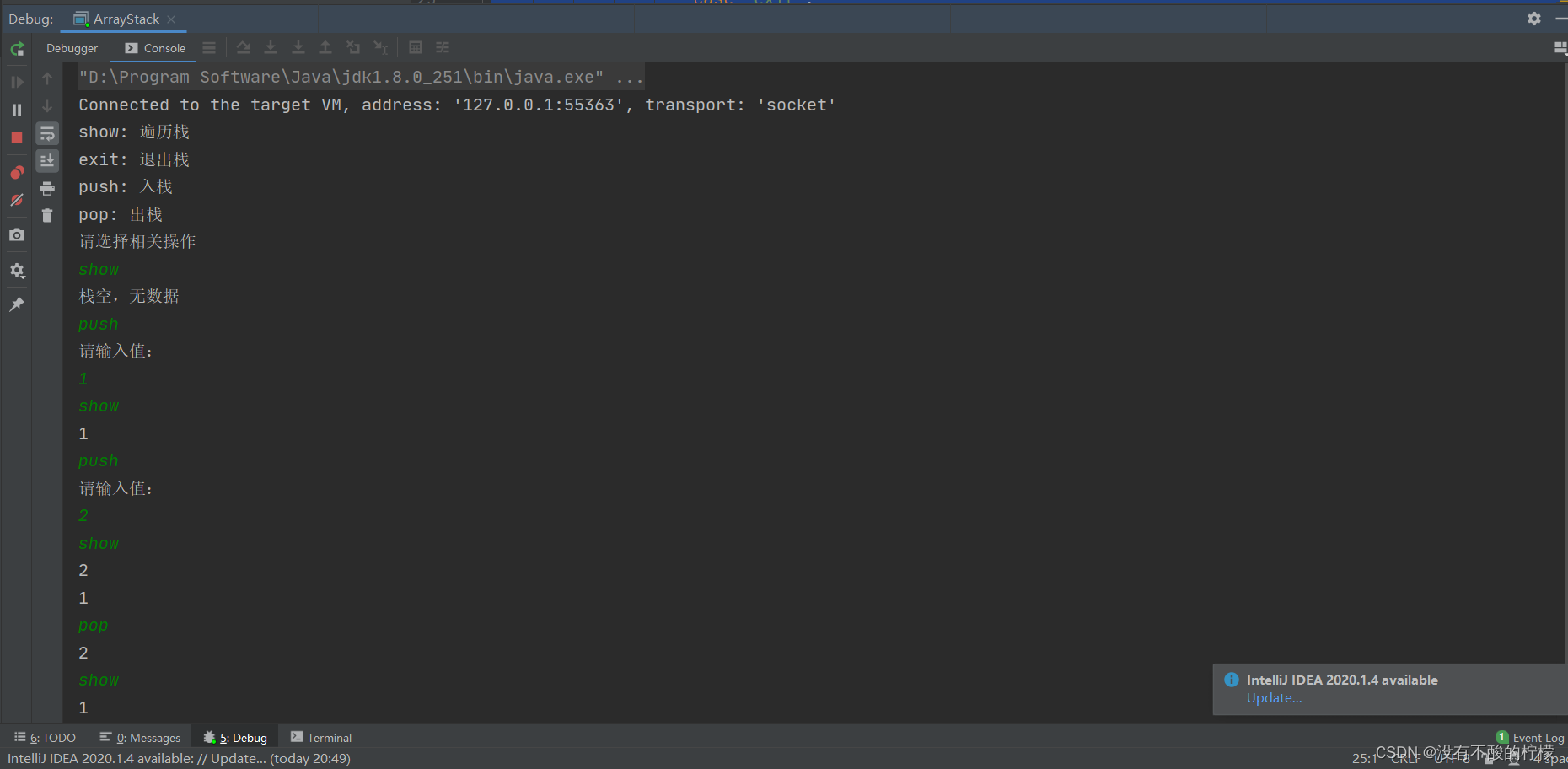Click the info icon in update notification
This screenshot has width=1568, height=769.
click(1232, 680)
